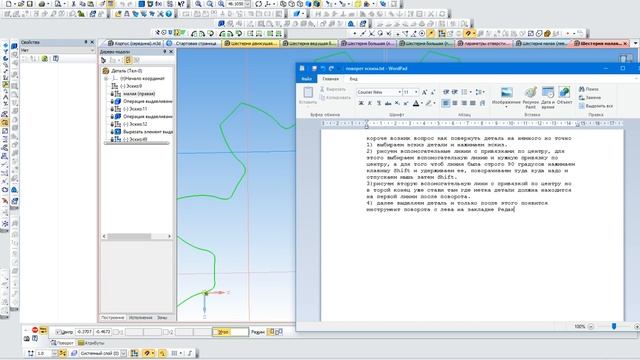Screen dimensions: 640x360
Task: Click the Open file icon in top toolbar
Action: [21, 4]
